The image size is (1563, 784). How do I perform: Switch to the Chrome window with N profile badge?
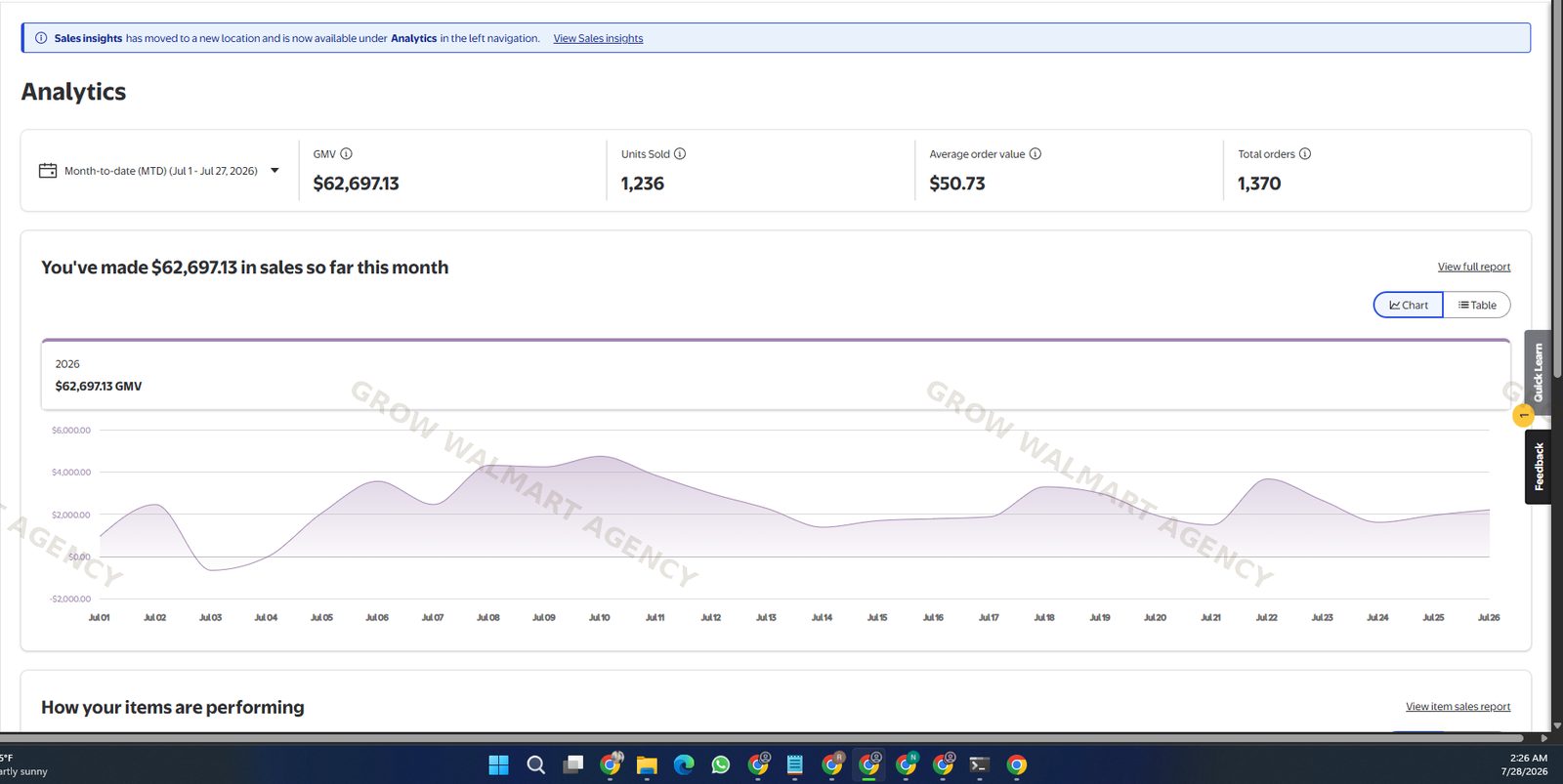(907, 764)
